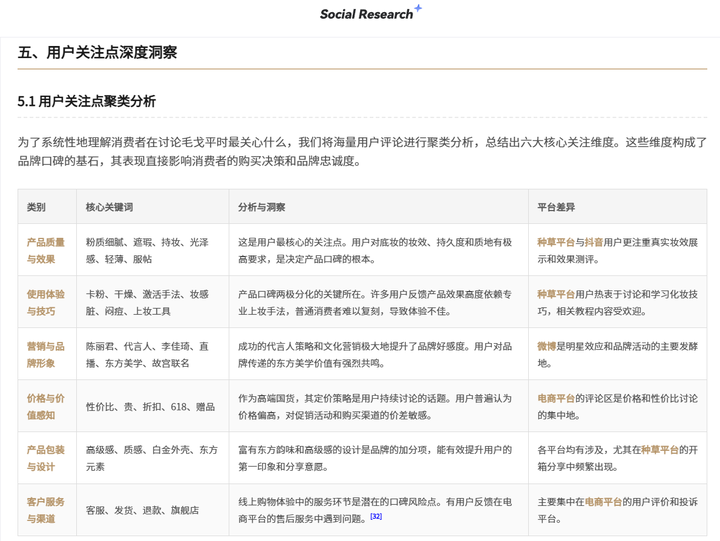Click highlighted 微博 in platform column
Image resolution: width=720 pixels, height=541 pixels.
546,346
